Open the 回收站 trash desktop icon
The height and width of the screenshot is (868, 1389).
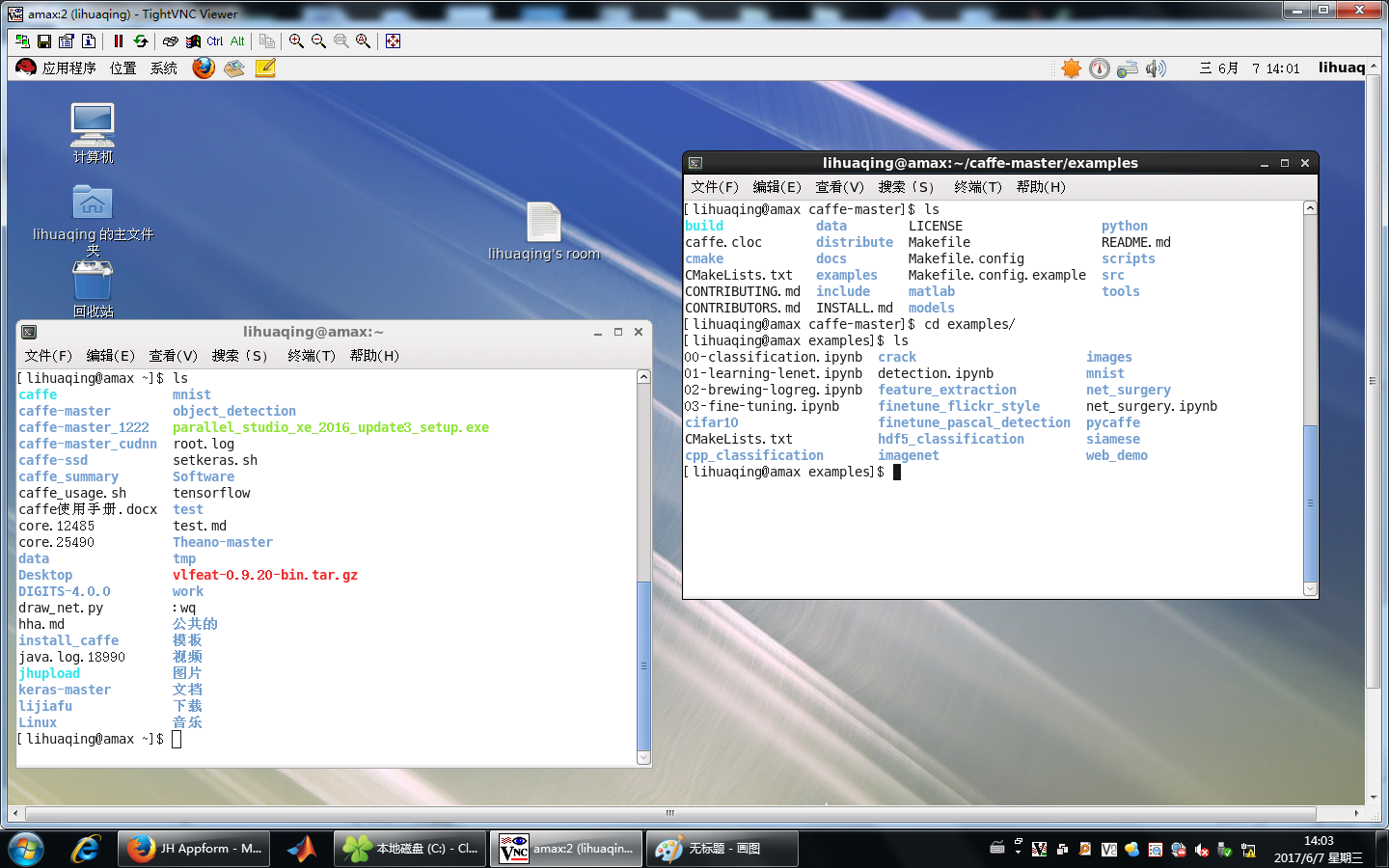coord(93,289)
